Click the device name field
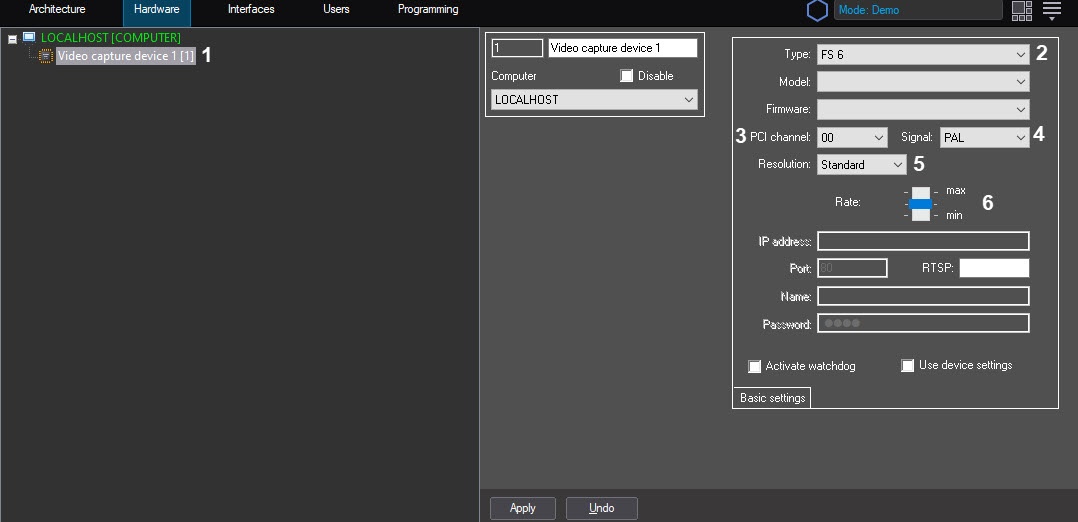Image resolution: width=1078 pixels, height=522 pixels. (x=623, y=47)
